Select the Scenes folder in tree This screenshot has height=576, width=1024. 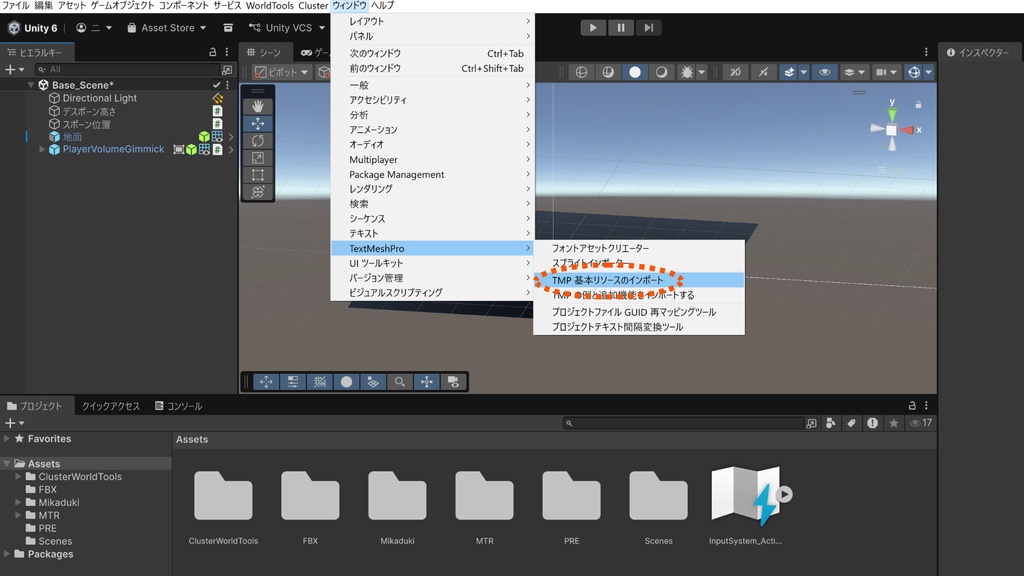(x=55, y=541)
